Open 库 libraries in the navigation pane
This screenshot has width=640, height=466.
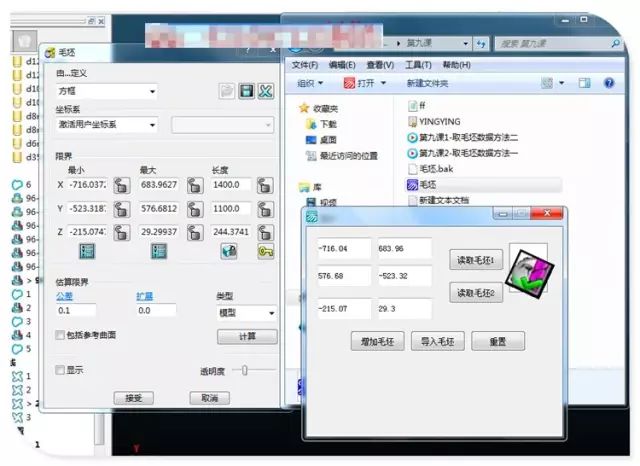pos(310,187)
